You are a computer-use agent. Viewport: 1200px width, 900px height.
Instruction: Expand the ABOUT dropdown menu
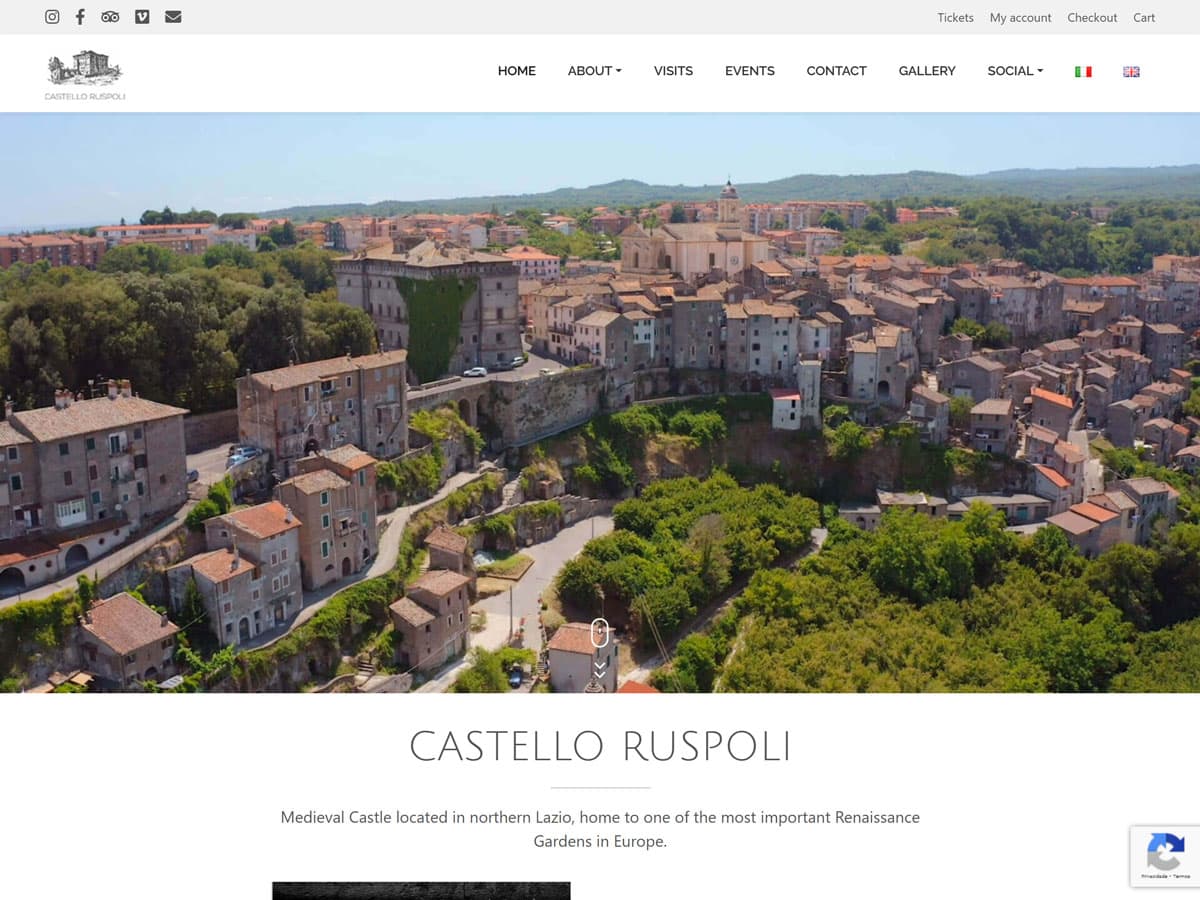pyautogui.click(x=594, y=71)
